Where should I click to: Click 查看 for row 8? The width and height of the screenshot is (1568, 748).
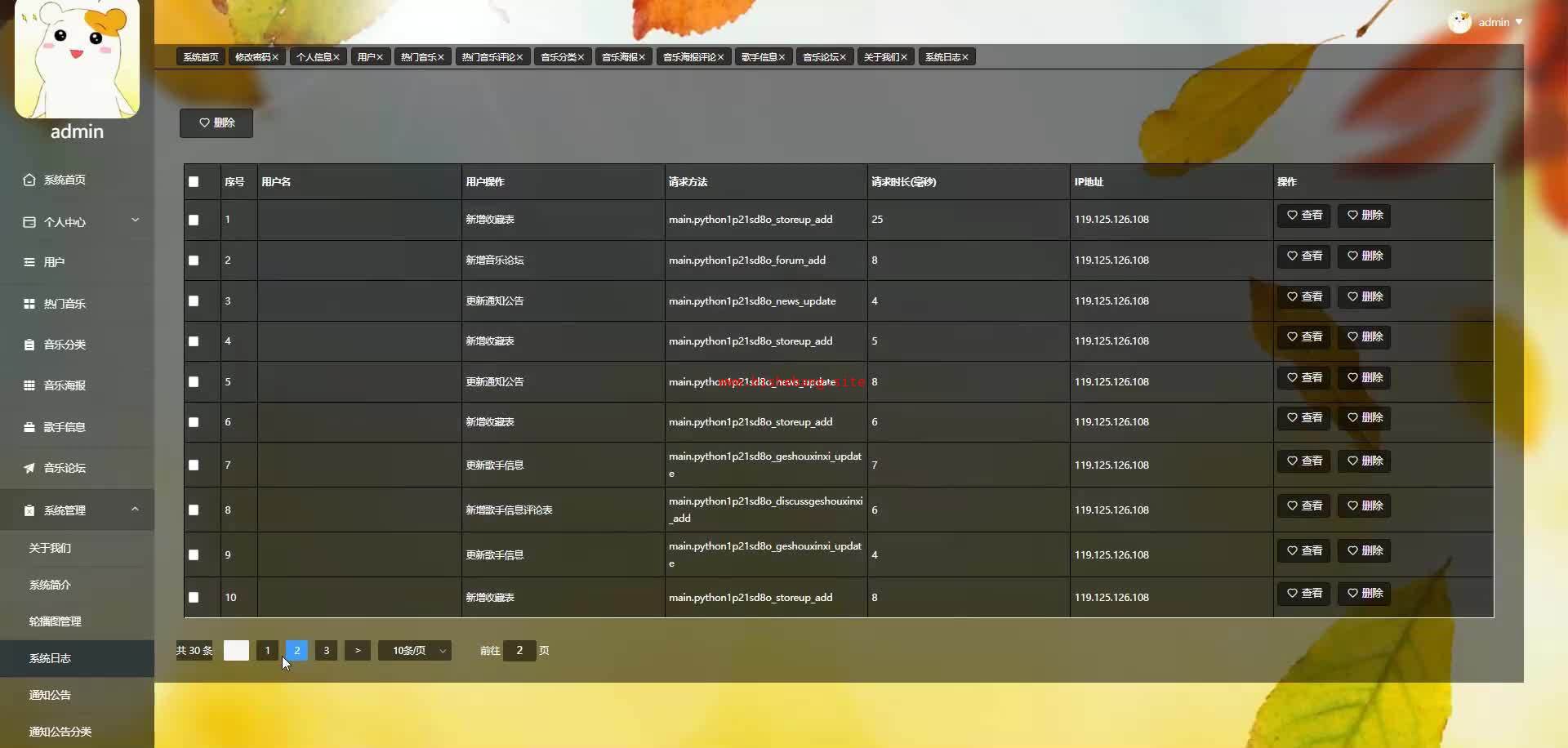[x=1304, y=506]
